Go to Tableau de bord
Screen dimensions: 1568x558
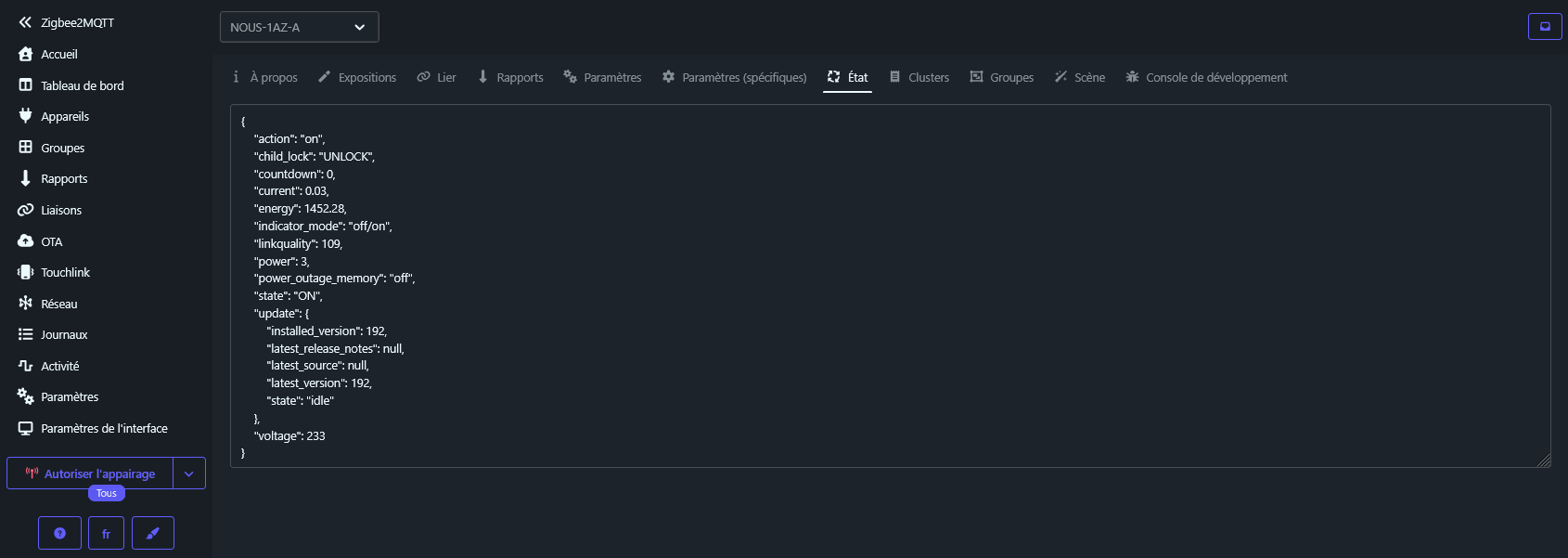point(82,85)
